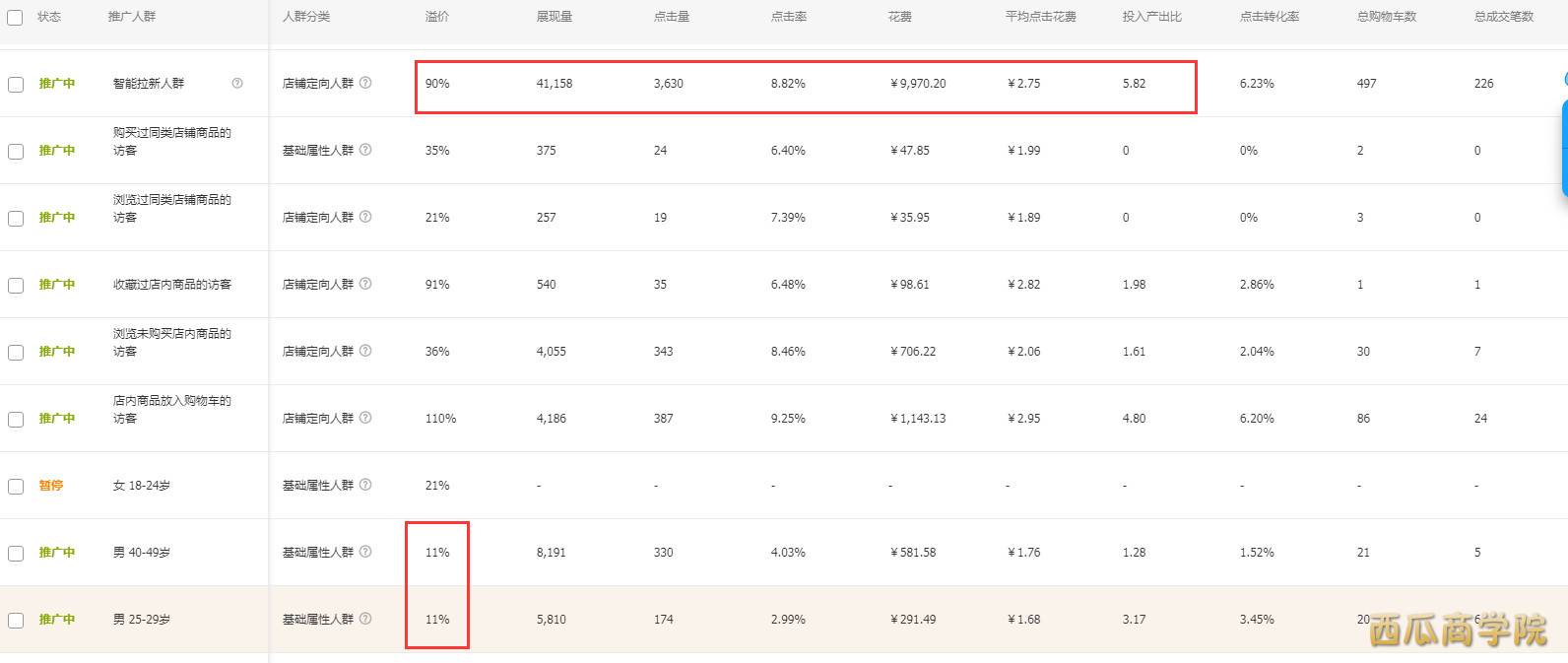Open the 男 40-49岁 audience name
Image resolution: width=1568 pixels, height=663 pixels.
(142, 553)
